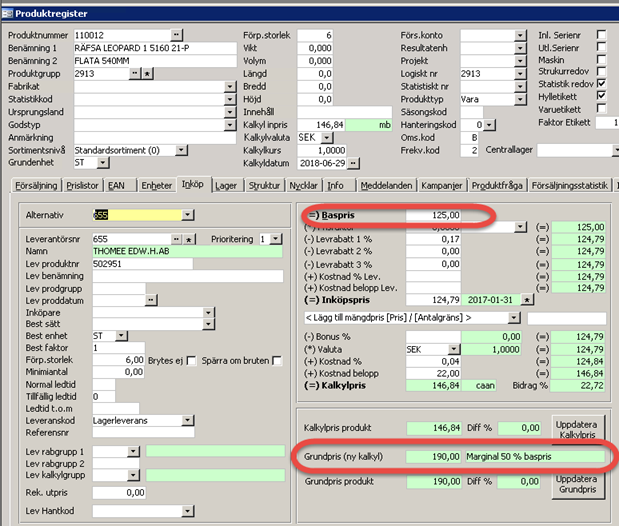Expand Lägg till mängdpris dropdown

513,317
